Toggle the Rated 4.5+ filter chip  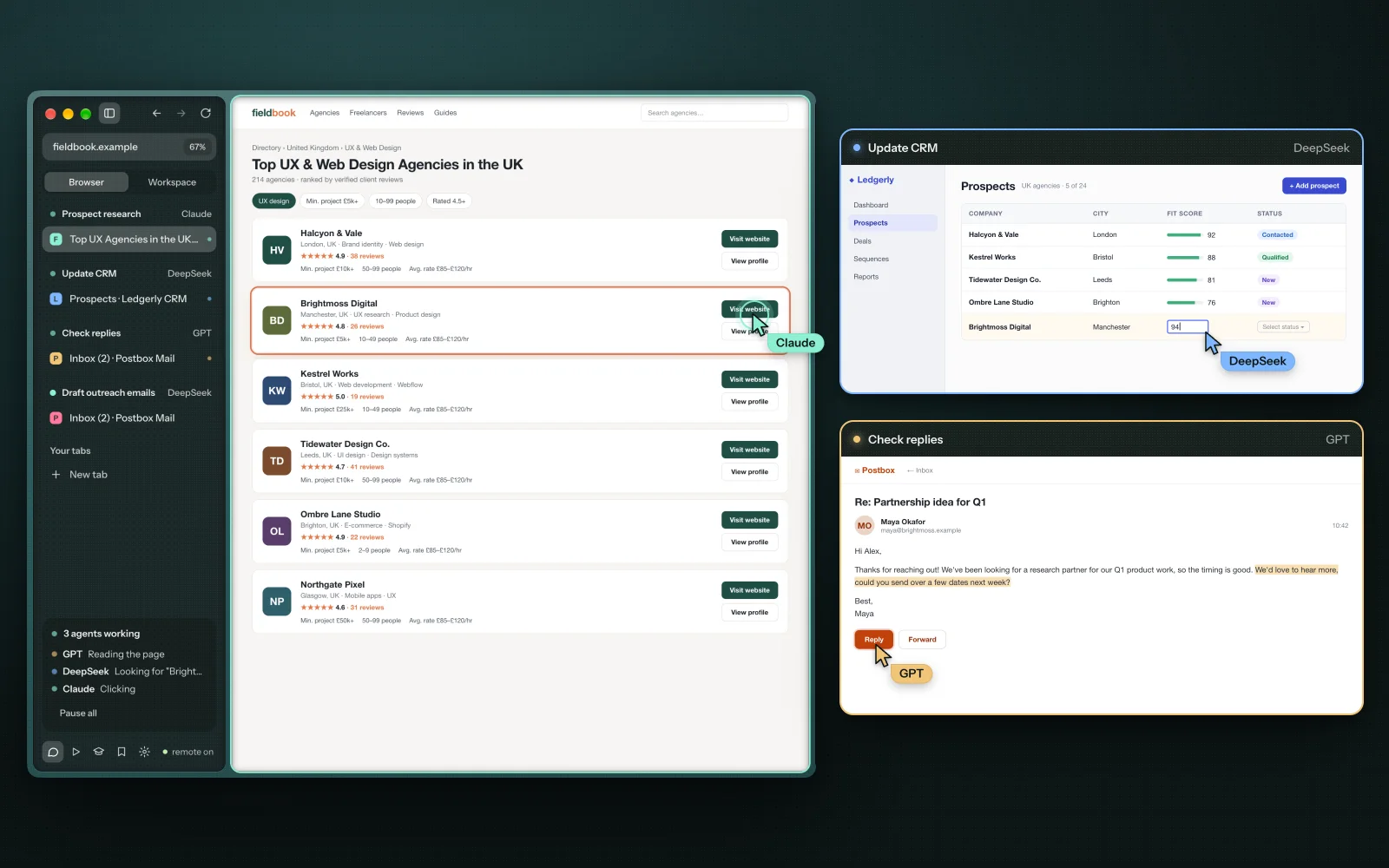(449, 201)
